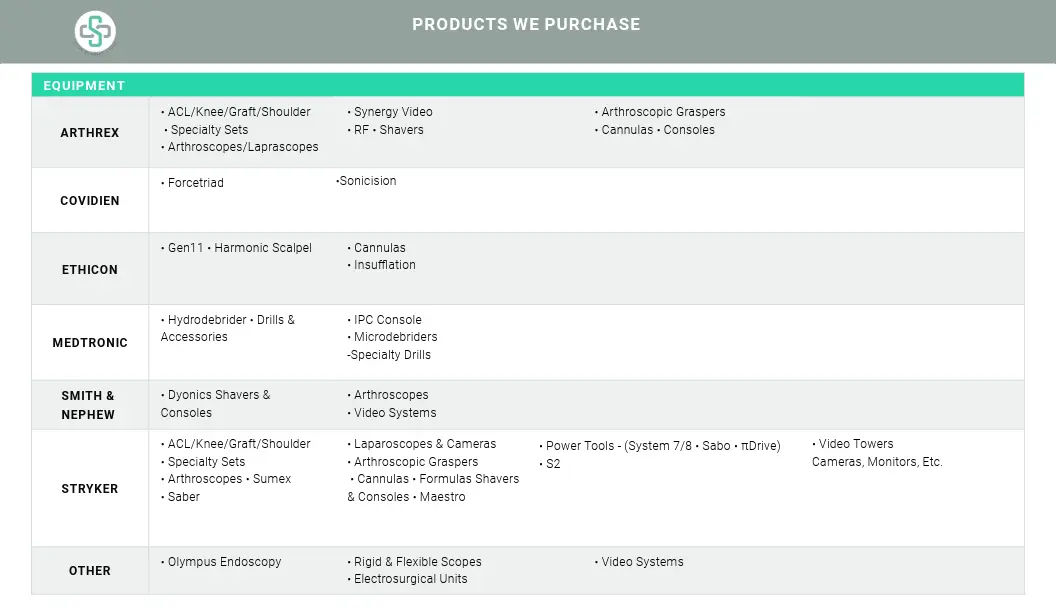Select the Medtronic row label

click(x=90, y=343)
